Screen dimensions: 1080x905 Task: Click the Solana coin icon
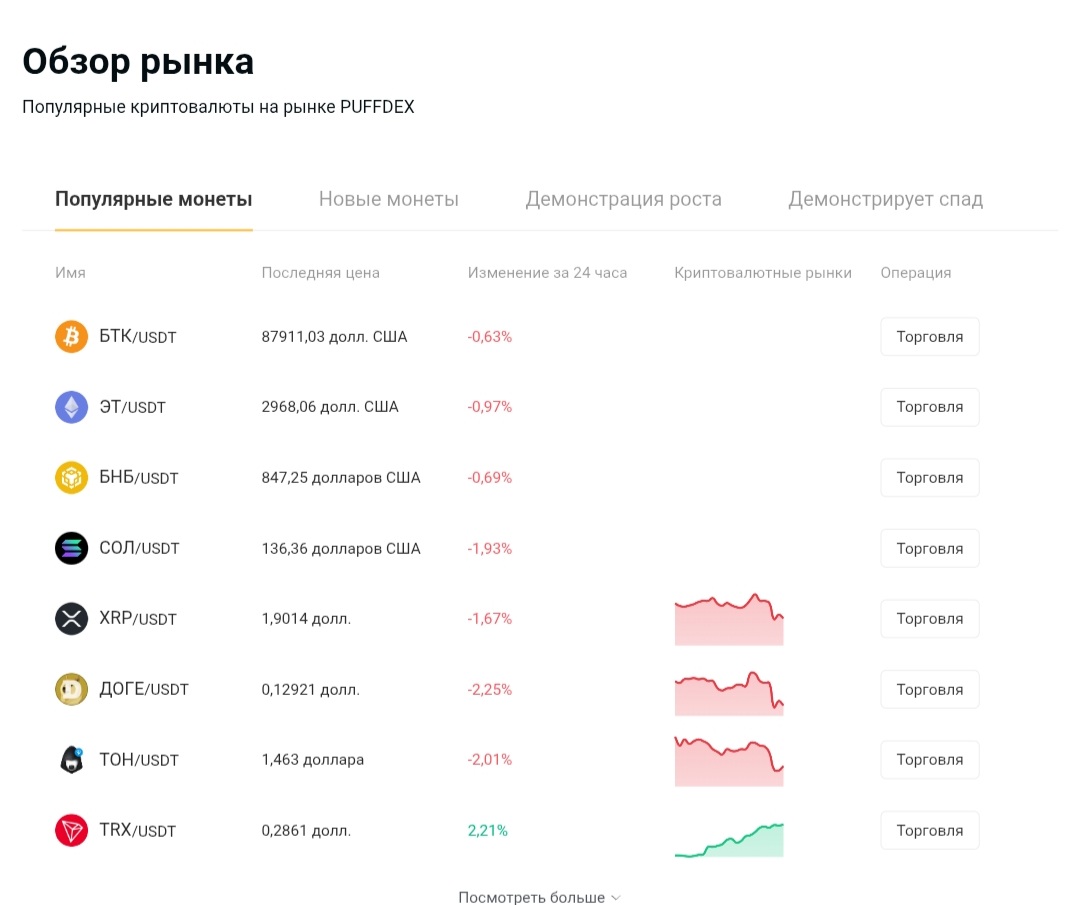point(72,548)
